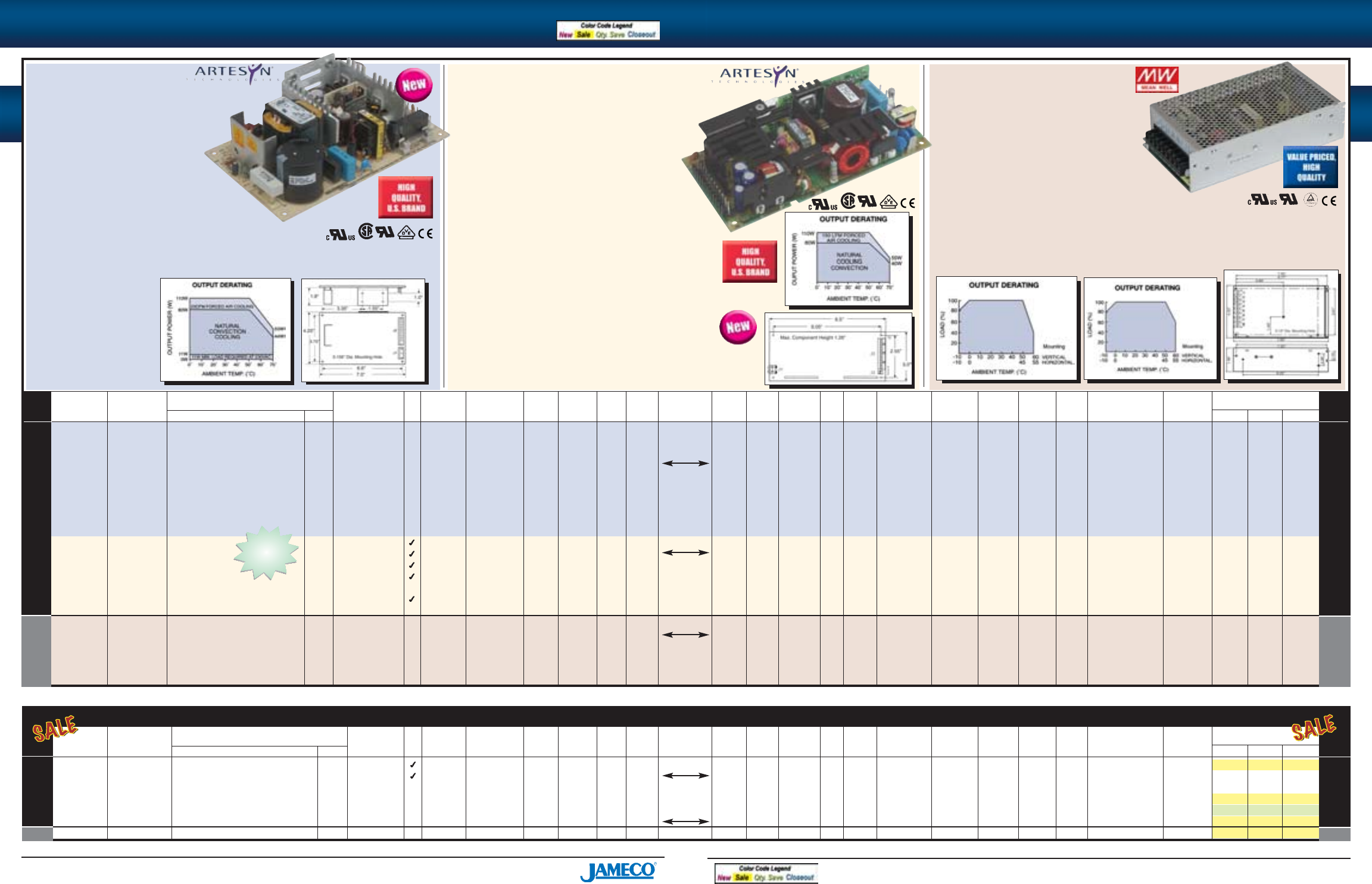
Task: Click 'Closeout' in the top Color Code Legend
Action: 641,35
